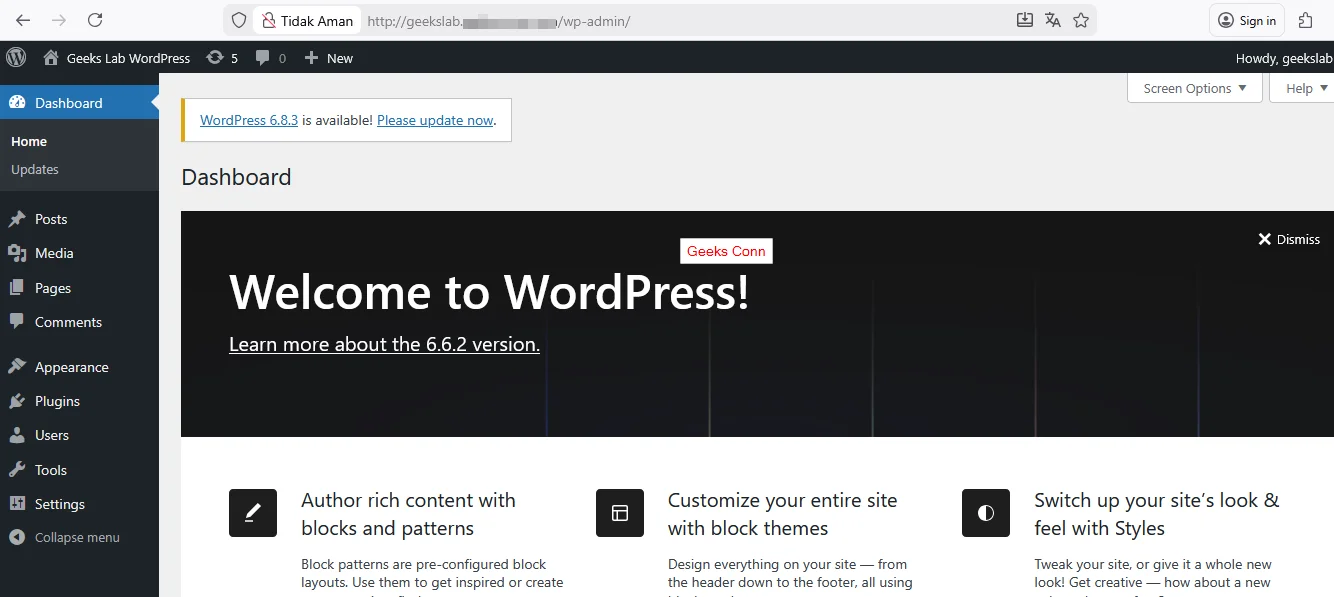Select the Pages icon in the sidebar
The height and width of the screenshot is (597, 1334).
tap(18, 287)
